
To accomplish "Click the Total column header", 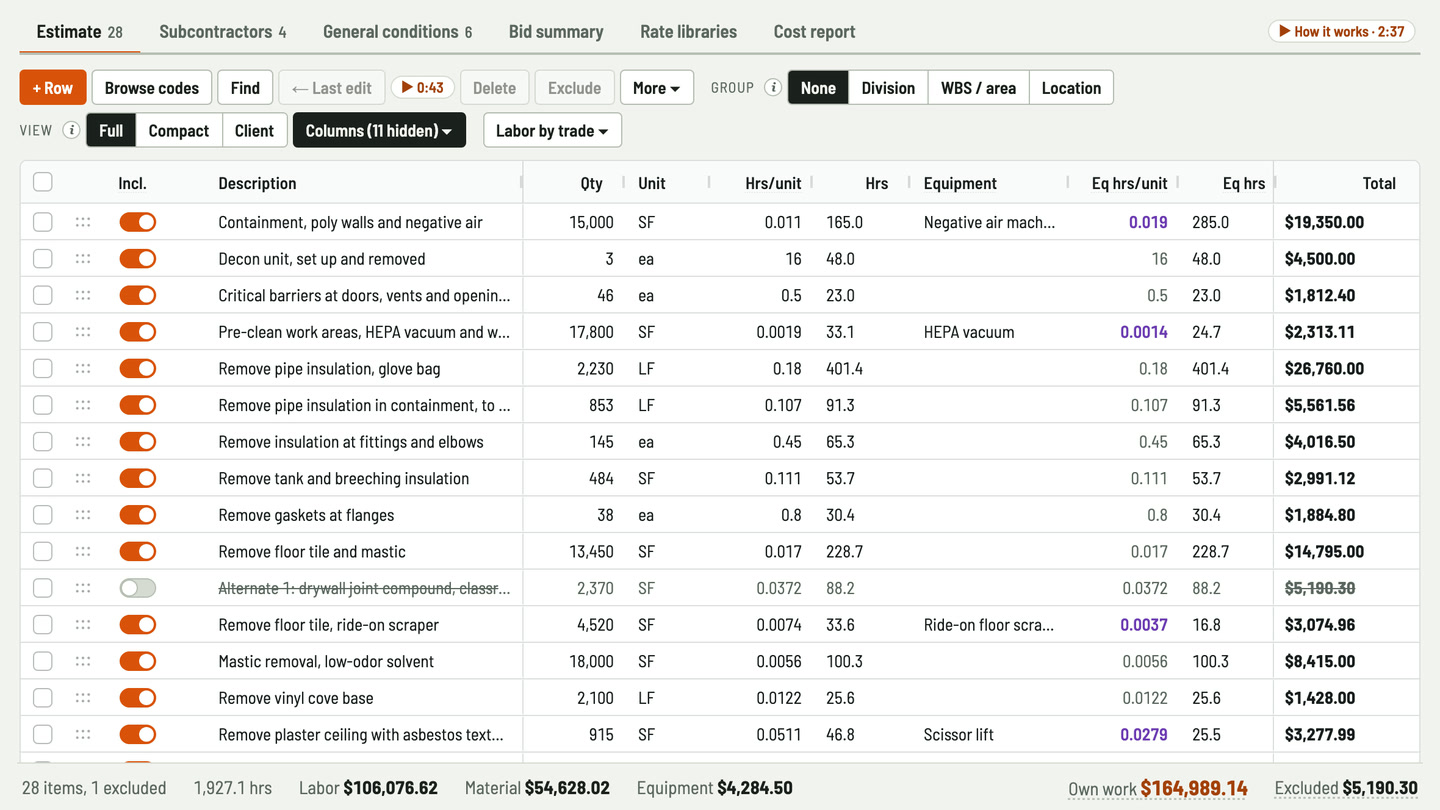I will (x=1379, y=183).
